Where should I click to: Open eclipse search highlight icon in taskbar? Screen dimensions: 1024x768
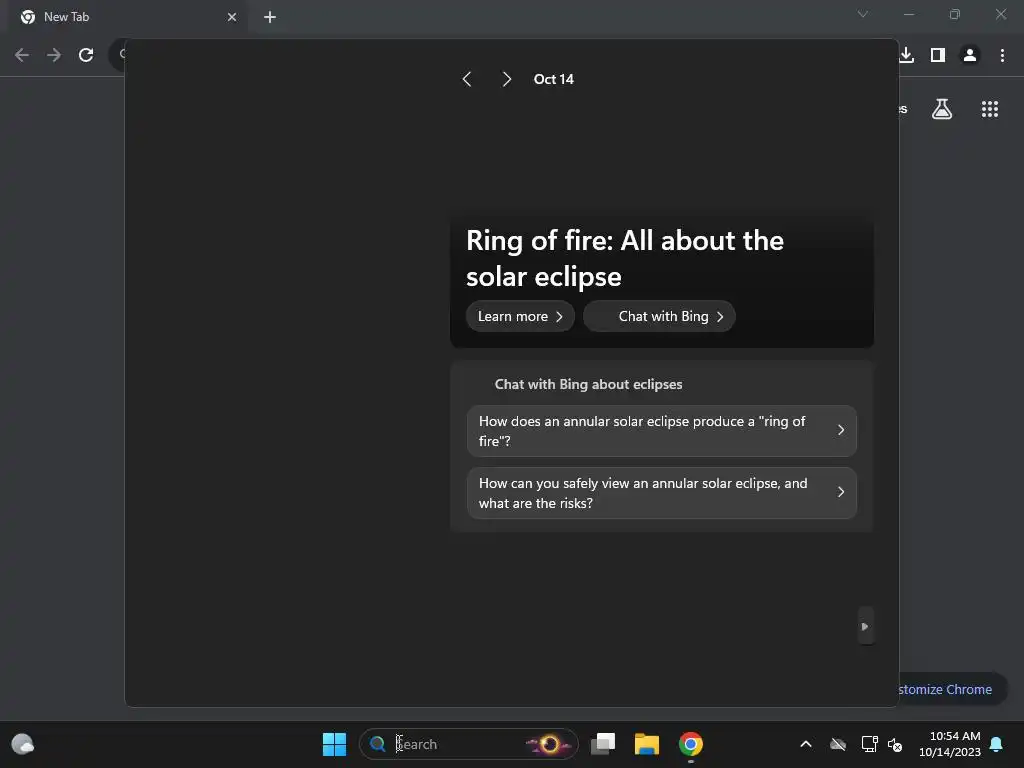click(549, 744)
